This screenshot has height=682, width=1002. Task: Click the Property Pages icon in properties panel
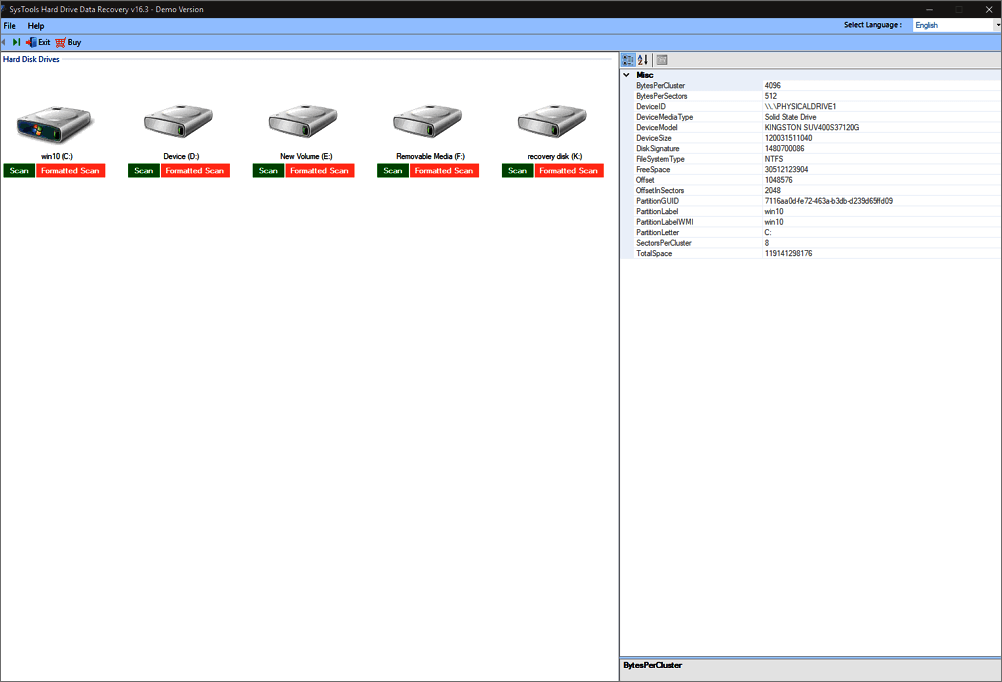pos(661,59)
